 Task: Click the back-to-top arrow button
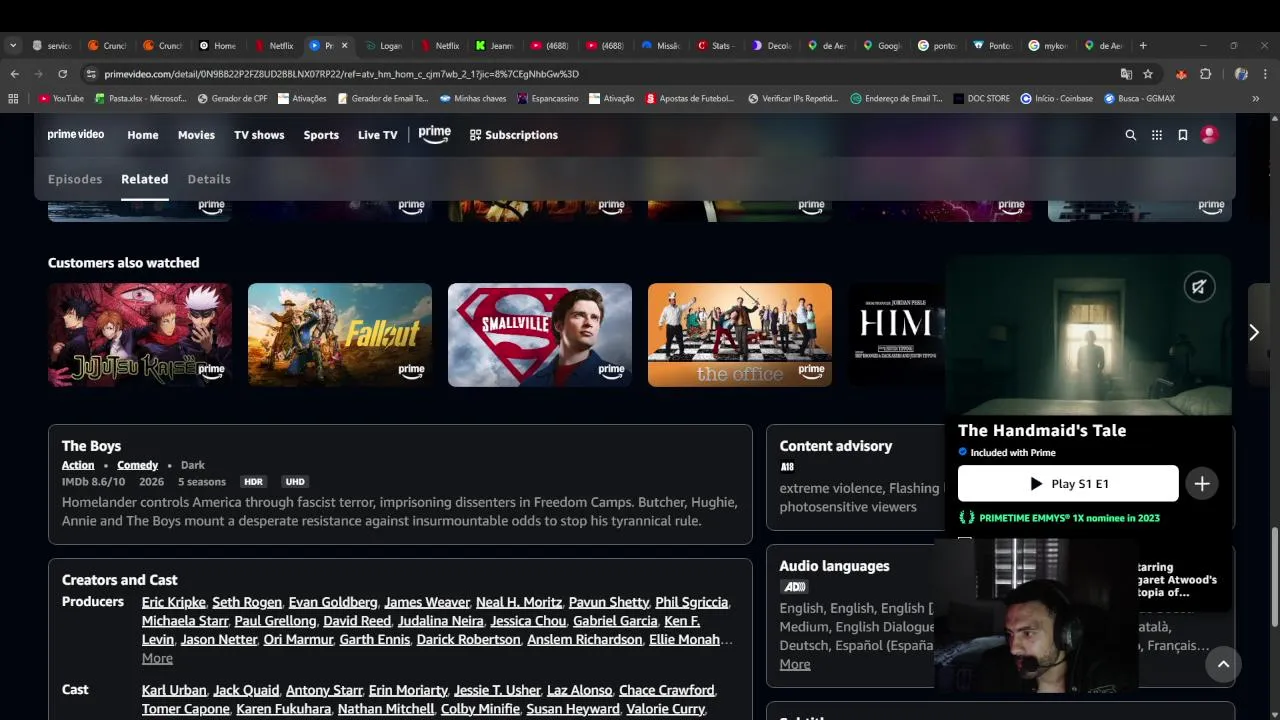(x=1223, y=664)
